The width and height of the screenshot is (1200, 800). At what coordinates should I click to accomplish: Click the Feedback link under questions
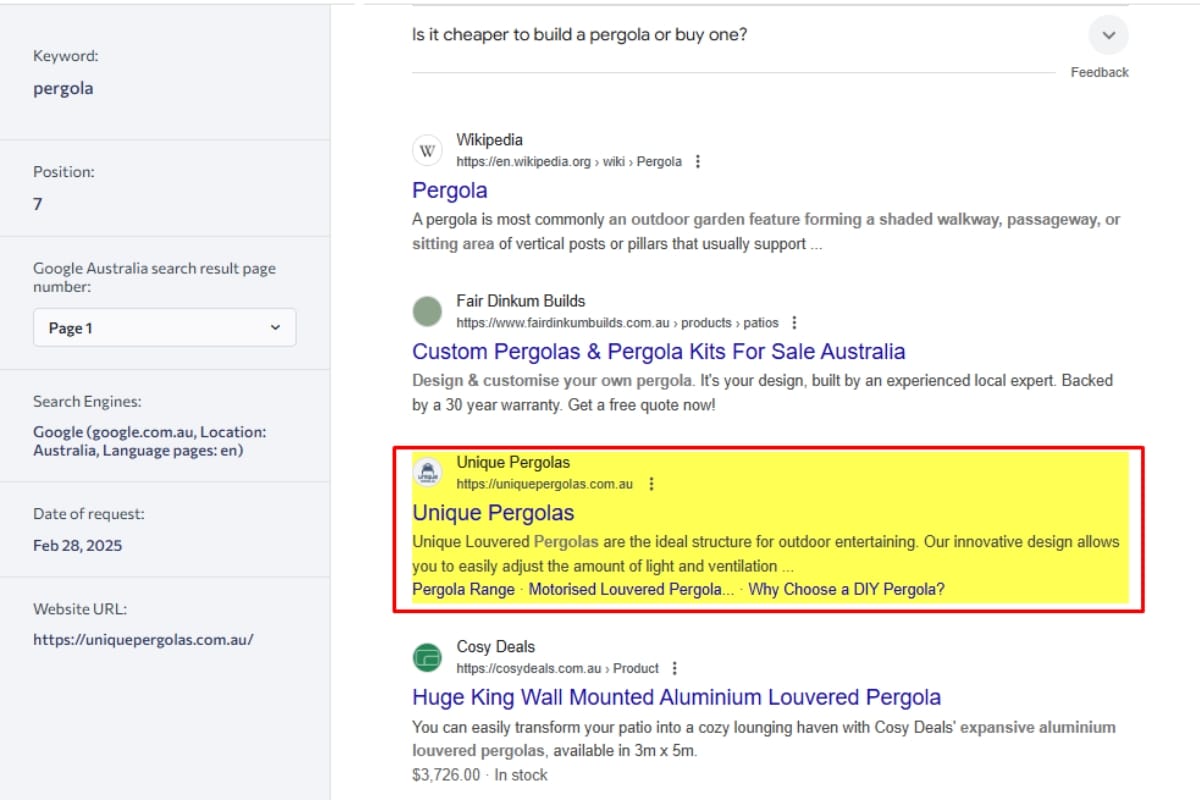tap(1099, 72)
